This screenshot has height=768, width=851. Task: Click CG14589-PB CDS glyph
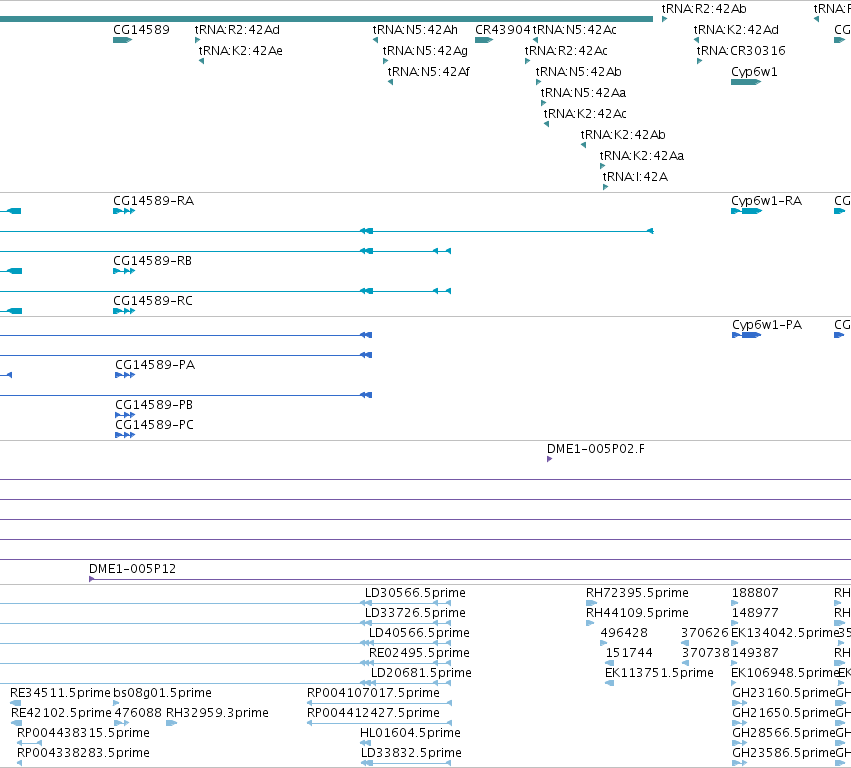point(125,416)
